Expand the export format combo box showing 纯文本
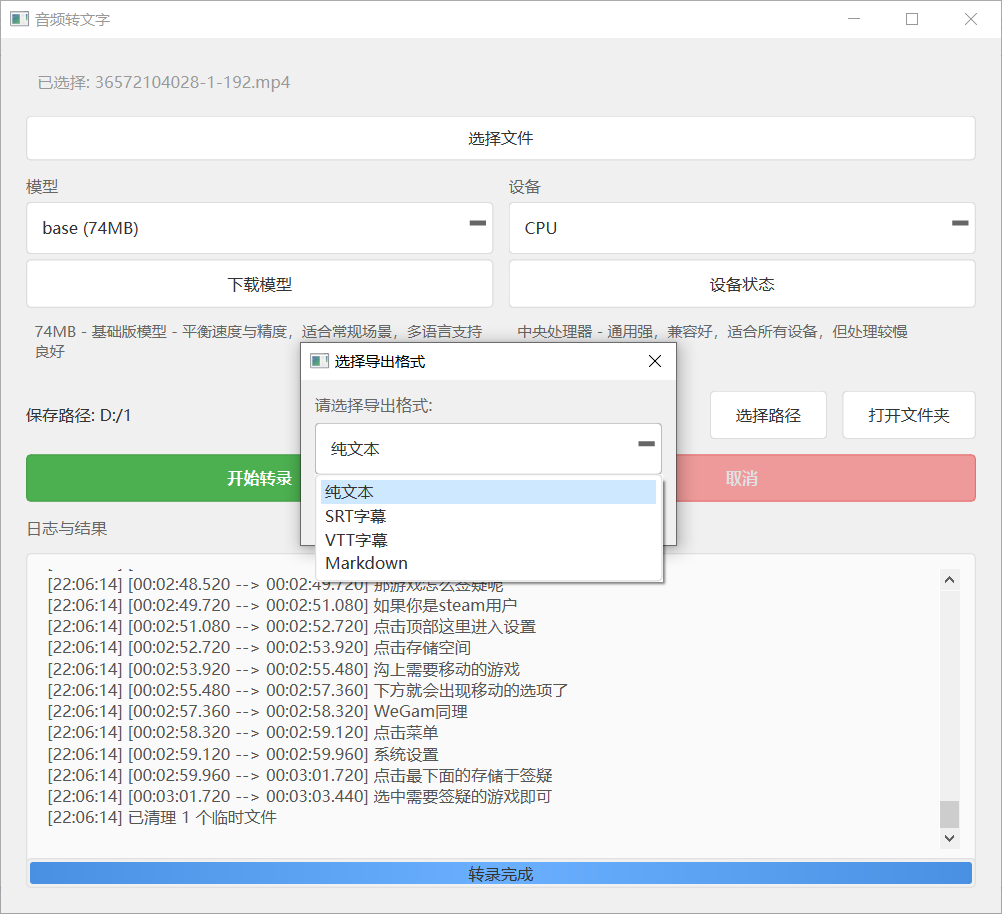1002x914 pixels. point(488,449)
